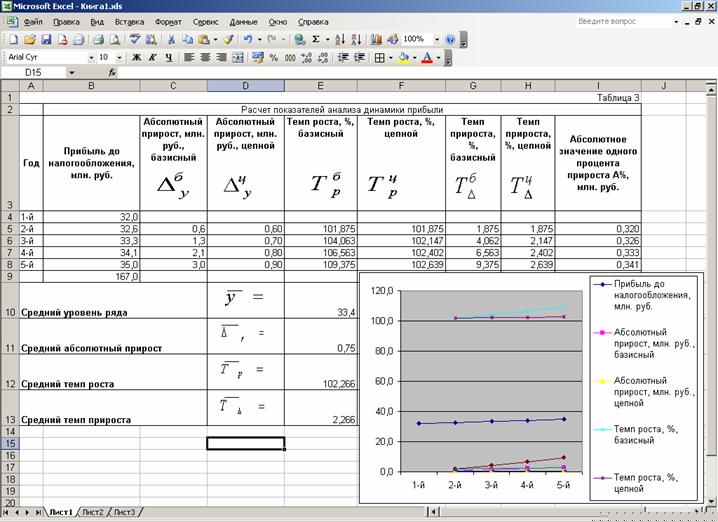Image resolution: width=718 pixels, height=522 pixels.
Task: Click the Name Box showing D15
Action: tap(33, 72)
